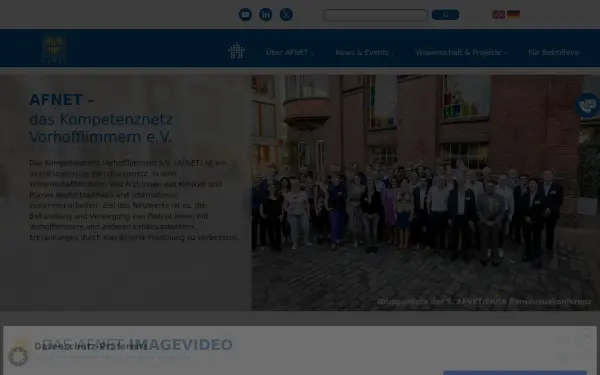The height and width of the screenshot is (375, 600).
Task: Click caption 'Gruppenfoto der 9. AFNET/EHRA Konsensuskonferenz'
Action: pos(484,302)
